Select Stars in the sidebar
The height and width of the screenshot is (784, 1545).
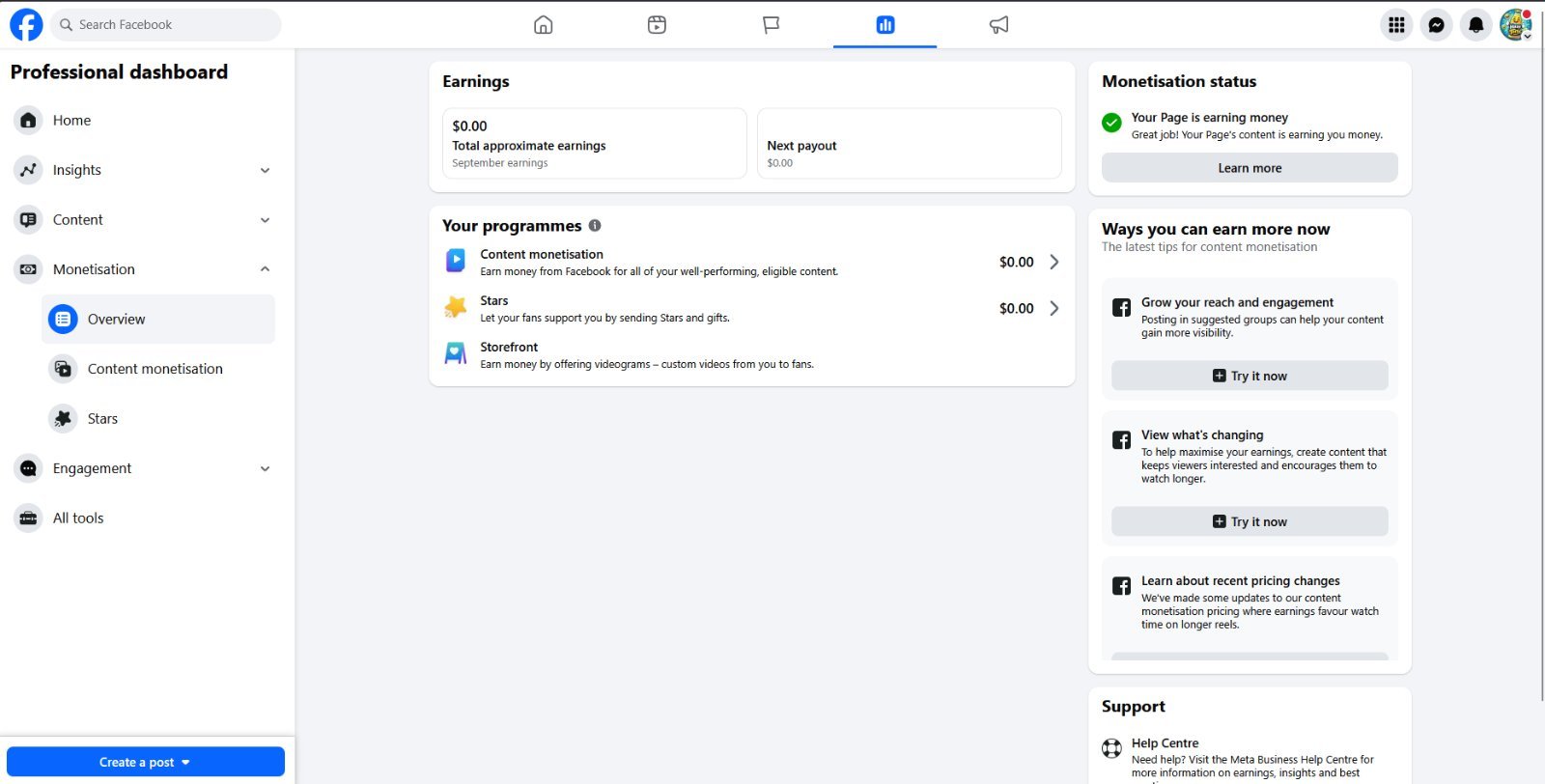point(158,418)
